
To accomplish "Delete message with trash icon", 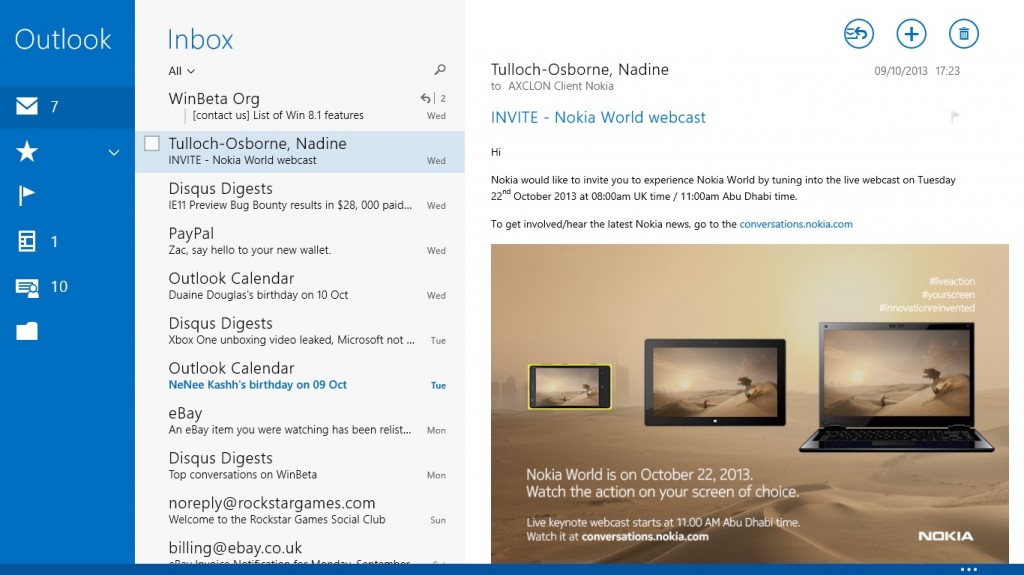I will coord(964,34).
